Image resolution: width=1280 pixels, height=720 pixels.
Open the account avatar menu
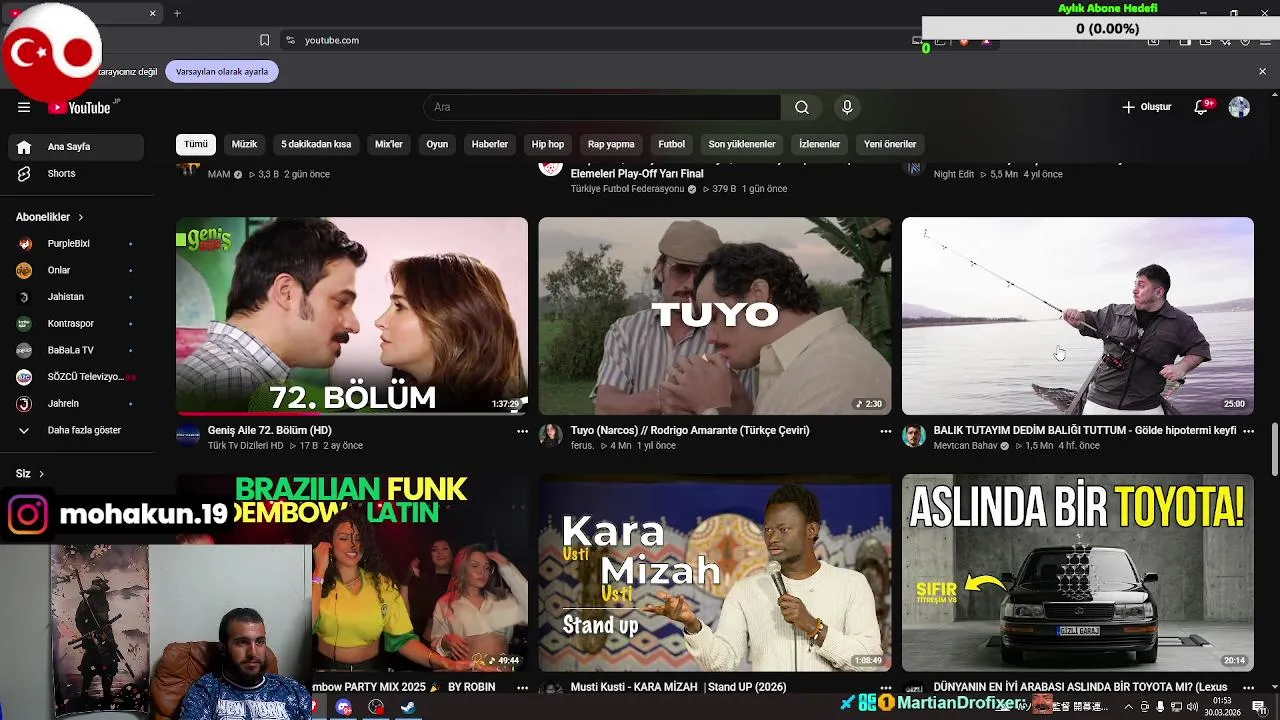pos(1239,107)
